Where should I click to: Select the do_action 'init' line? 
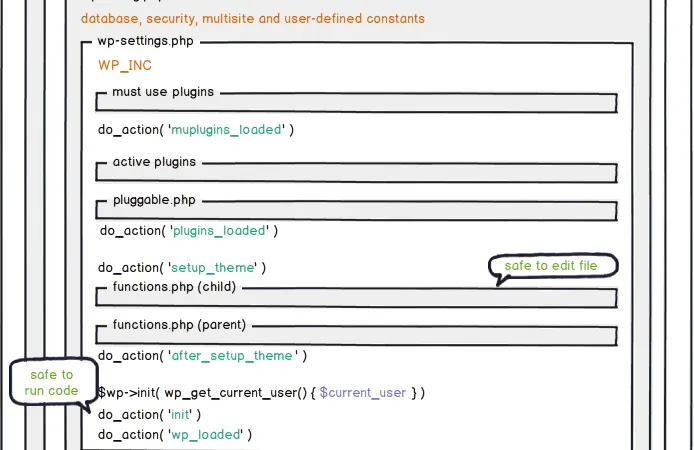(149, 415)
